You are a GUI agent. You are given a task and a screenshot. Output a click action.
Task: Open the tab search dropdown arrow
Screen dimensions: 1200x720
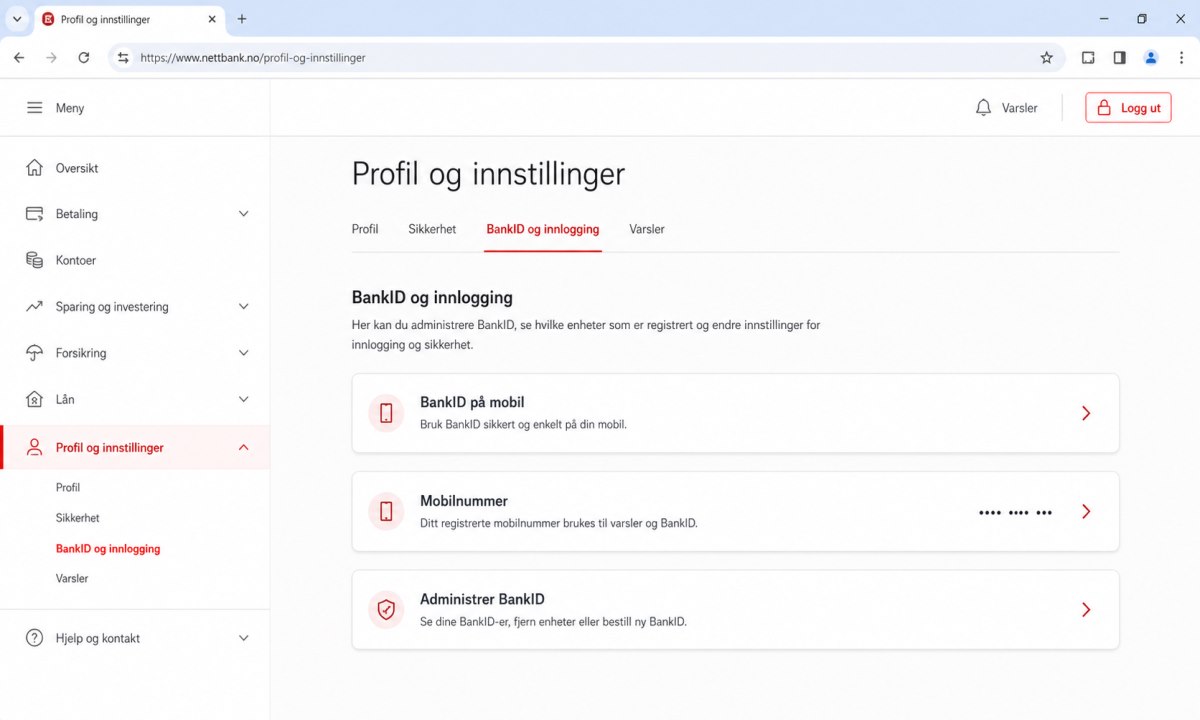[x=17, y=19]
